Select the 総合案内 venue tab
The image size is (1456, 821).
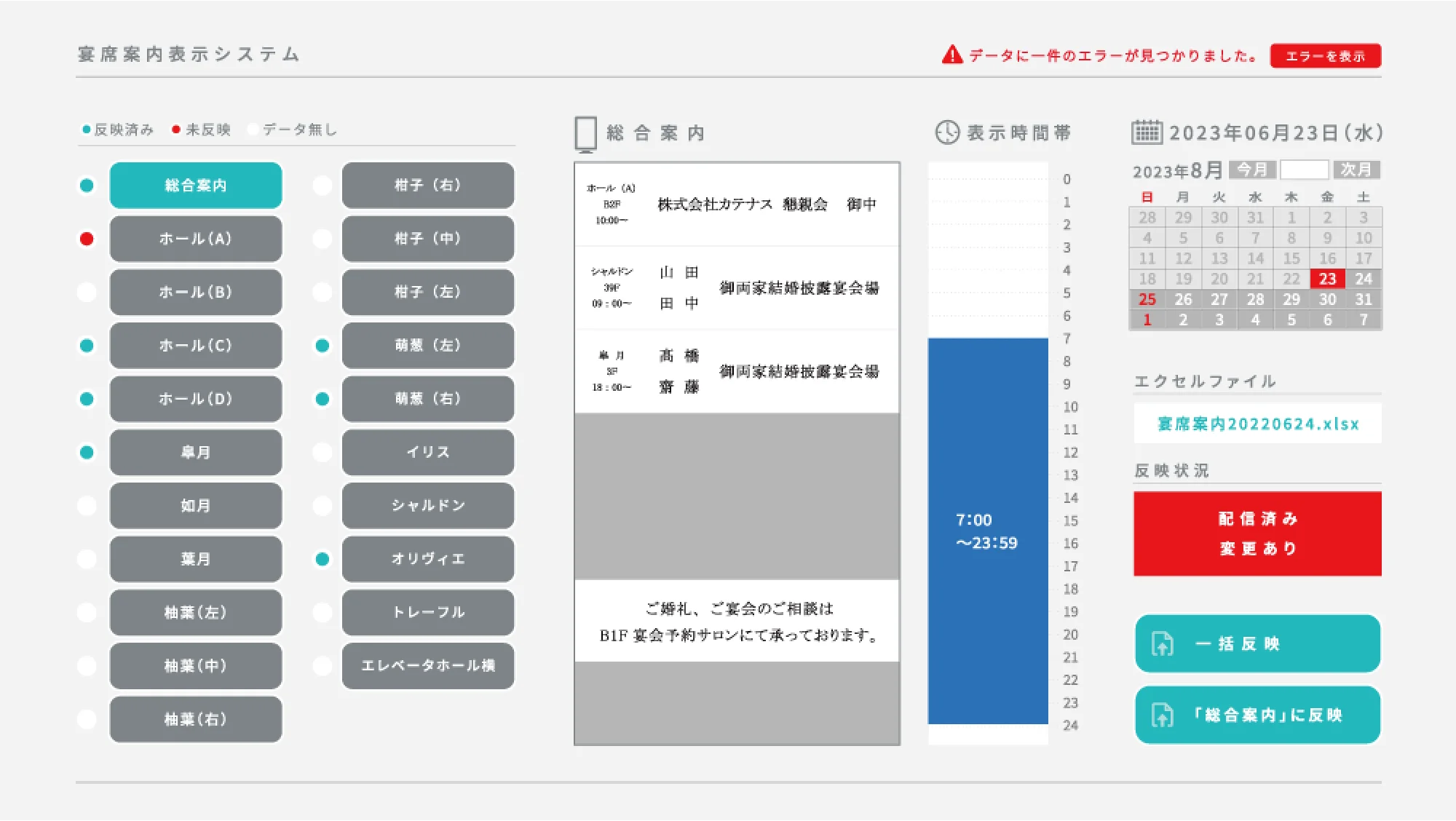click(x=196, y=186)
